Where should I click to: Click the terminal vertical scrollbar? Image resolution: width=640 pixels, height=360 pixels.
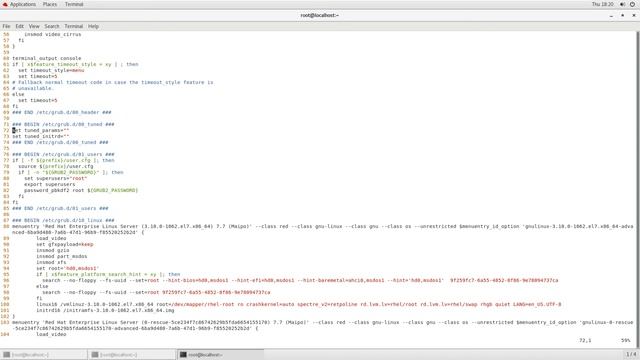click(638, 190)
